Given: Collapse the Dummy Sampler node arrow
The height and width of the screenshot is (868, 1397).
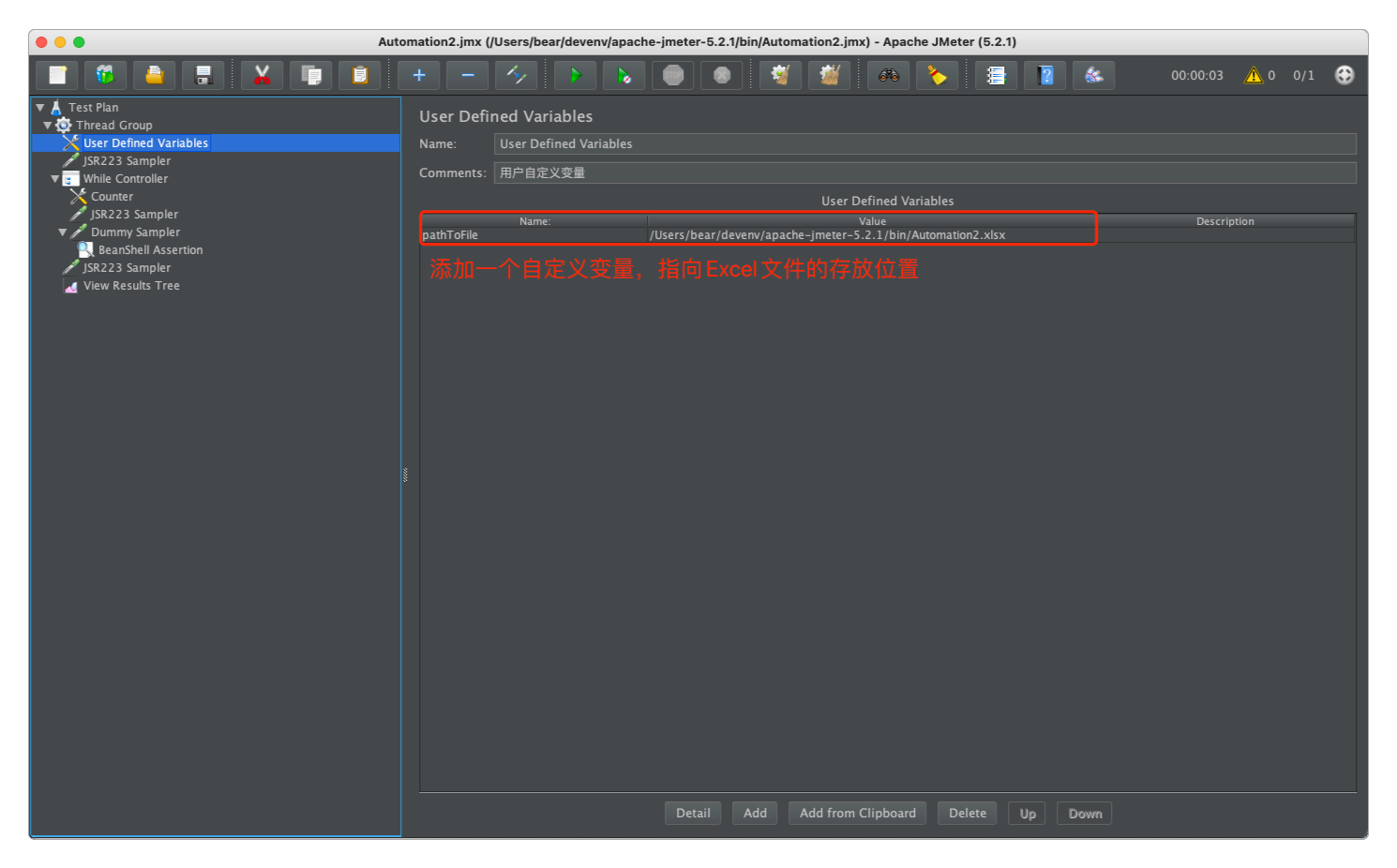Looking at the screenshot, I should (x=63, y=232).
